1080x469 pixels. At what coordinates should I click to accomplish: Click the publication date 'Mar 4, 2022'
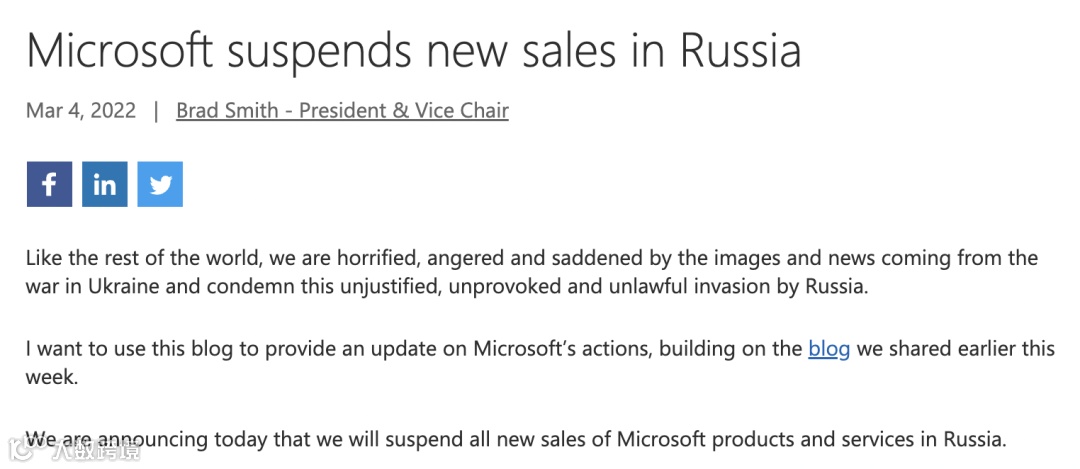(81, 111)
